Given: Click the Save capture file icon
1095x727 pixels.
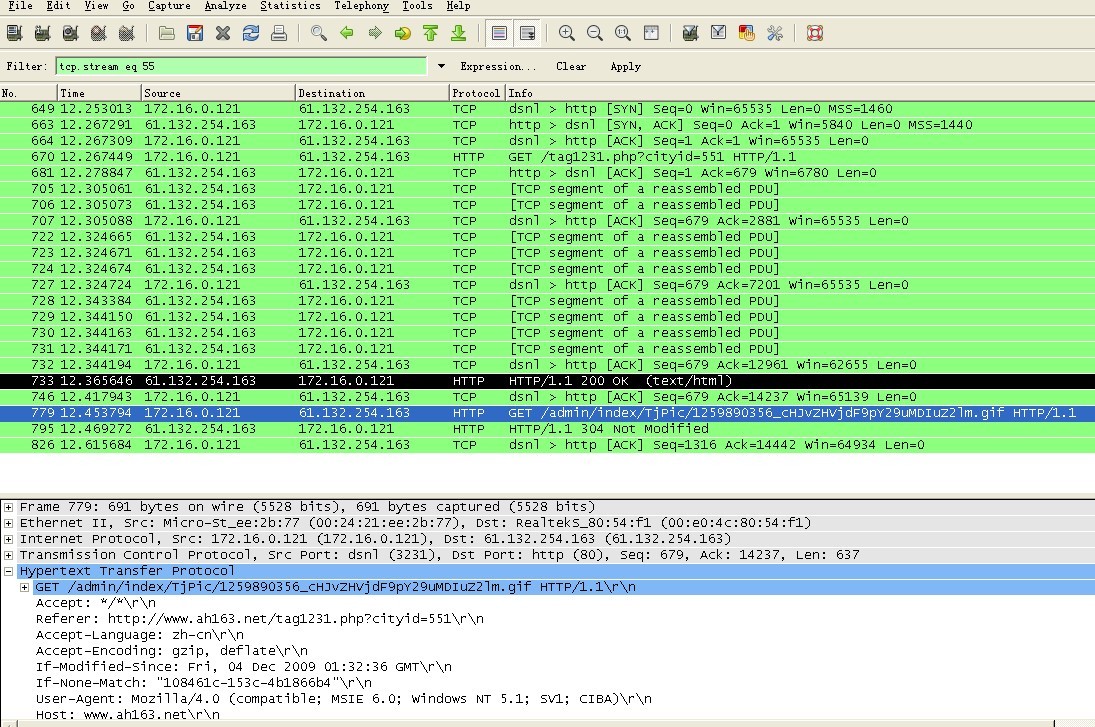Looking at the screenshot, I should pyautogui.click(x=195, y=33).
